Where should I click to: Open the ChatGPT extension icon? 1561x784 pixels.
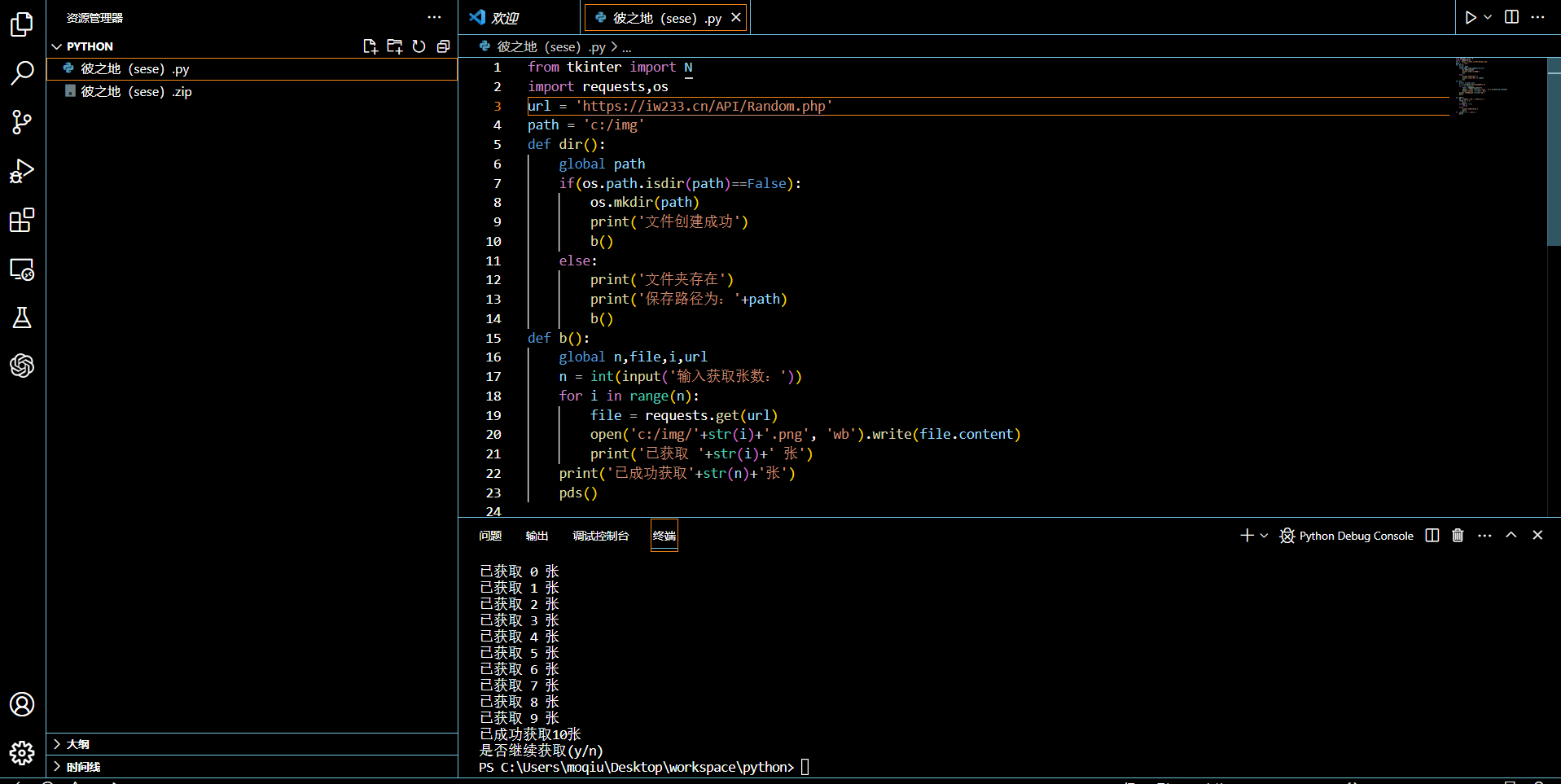[22, 366]
